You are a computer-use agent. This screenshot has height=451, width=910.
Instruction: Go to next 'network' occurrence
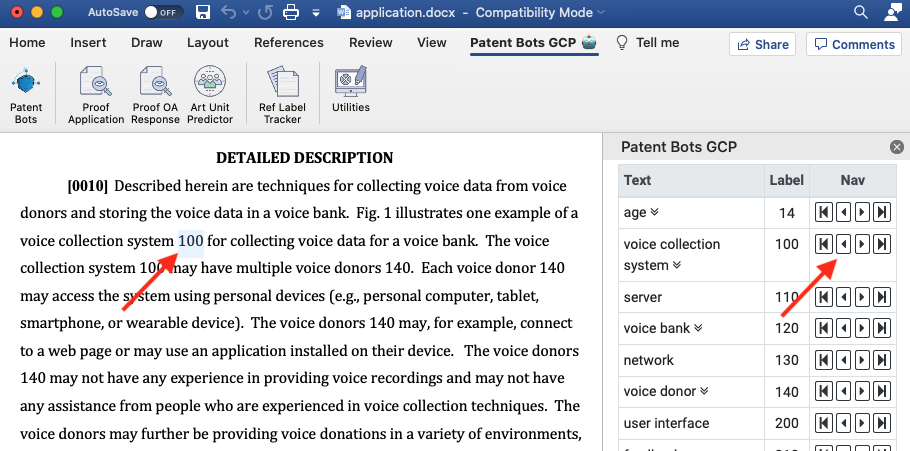pyautogui.click(x=862, y=360)
